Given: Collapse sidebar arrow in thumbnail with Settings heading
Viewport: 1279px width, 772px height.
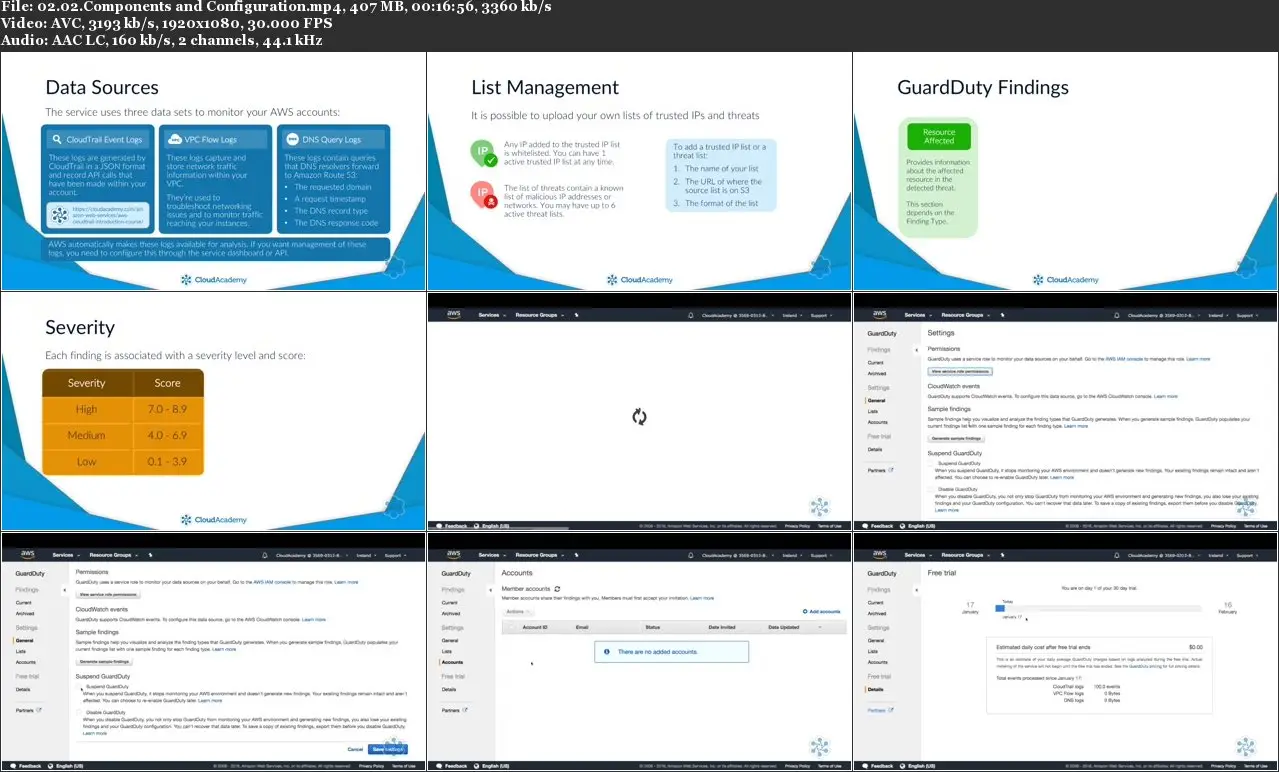Looking at the screenshot, I should point(917,350).
